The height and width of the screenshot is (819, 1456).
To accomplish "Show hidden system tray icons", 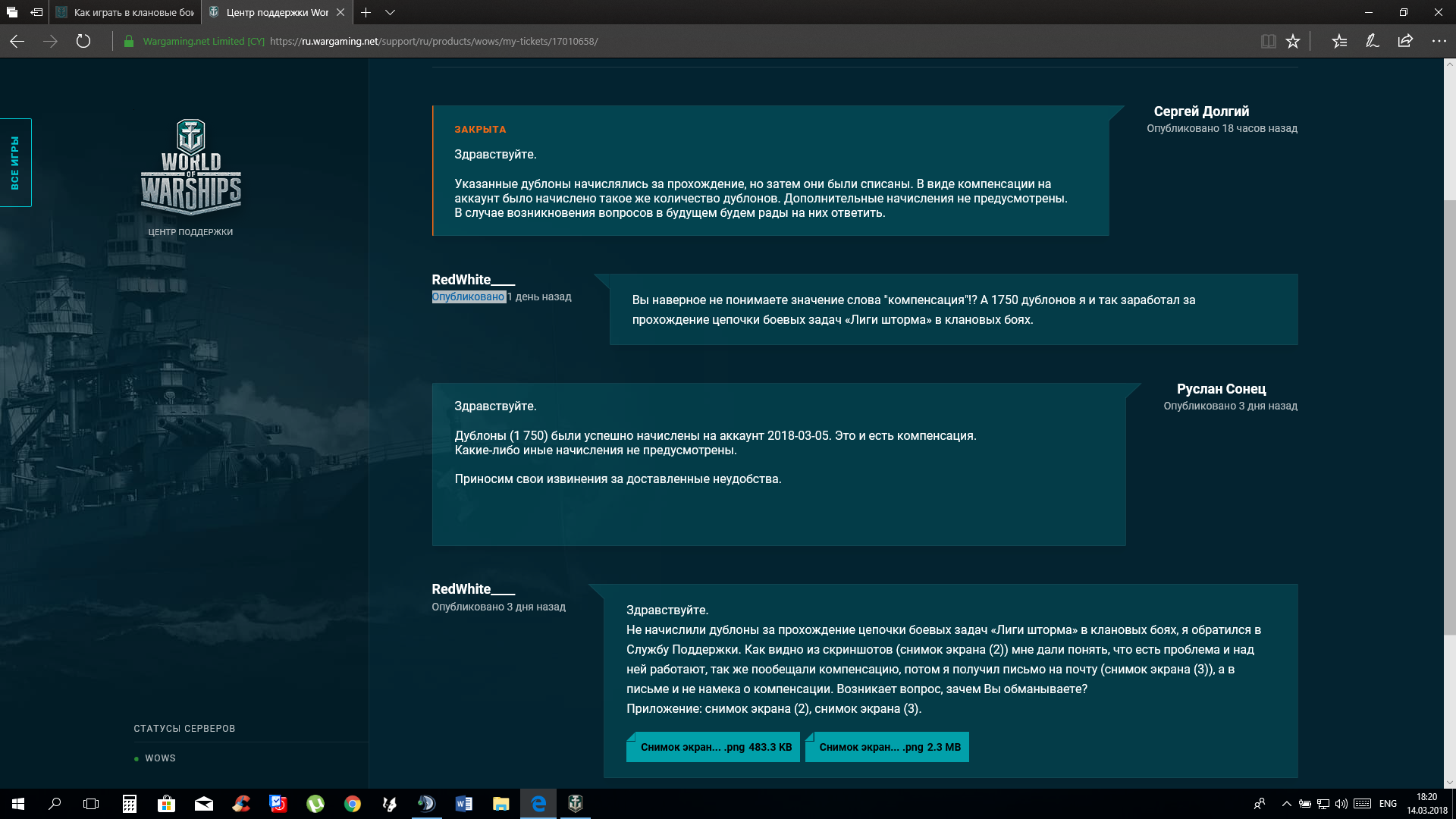I will (1286, 804).
